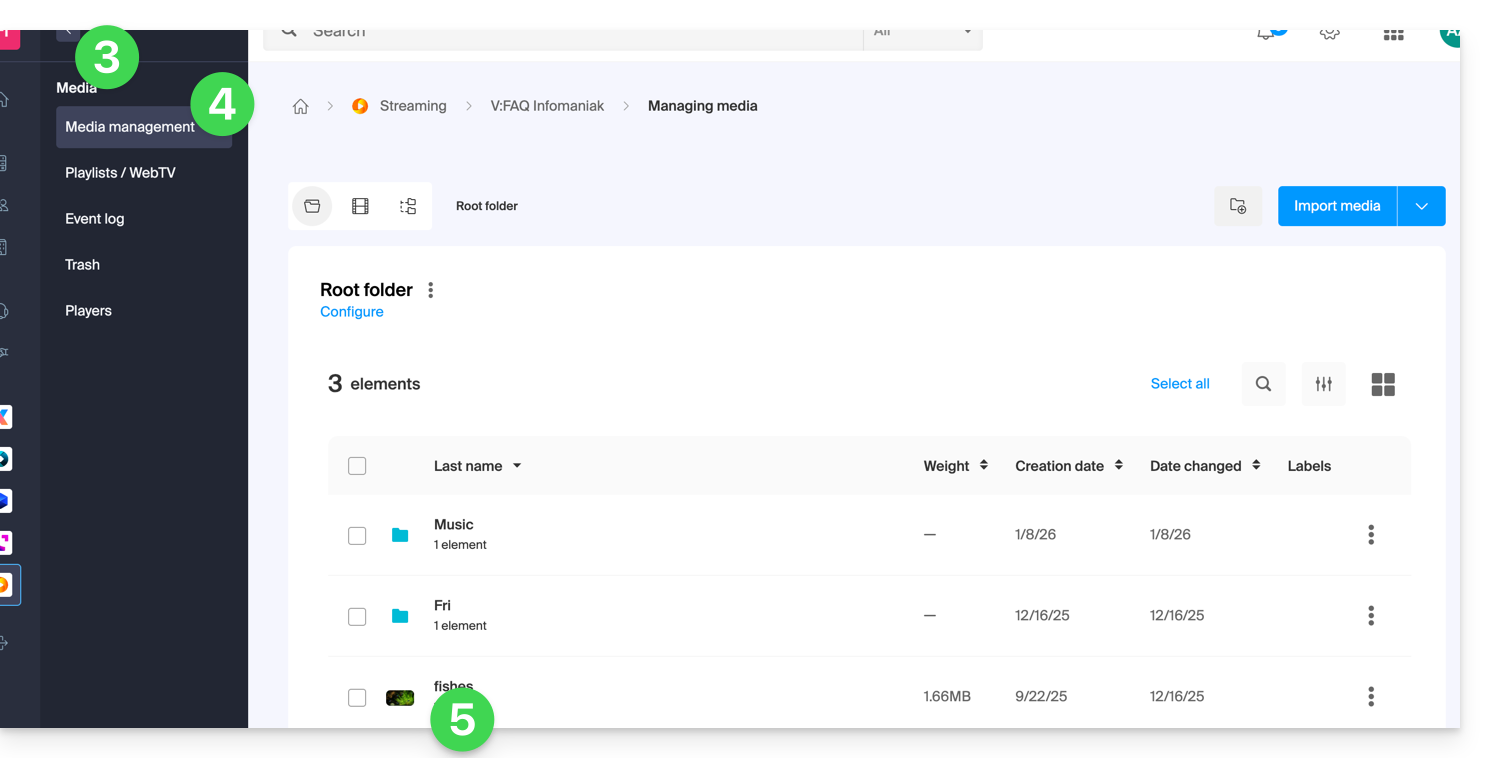Open the fishes video thumbnail
The width and height of the screenshot is (1490, 758).
point(400,697)
